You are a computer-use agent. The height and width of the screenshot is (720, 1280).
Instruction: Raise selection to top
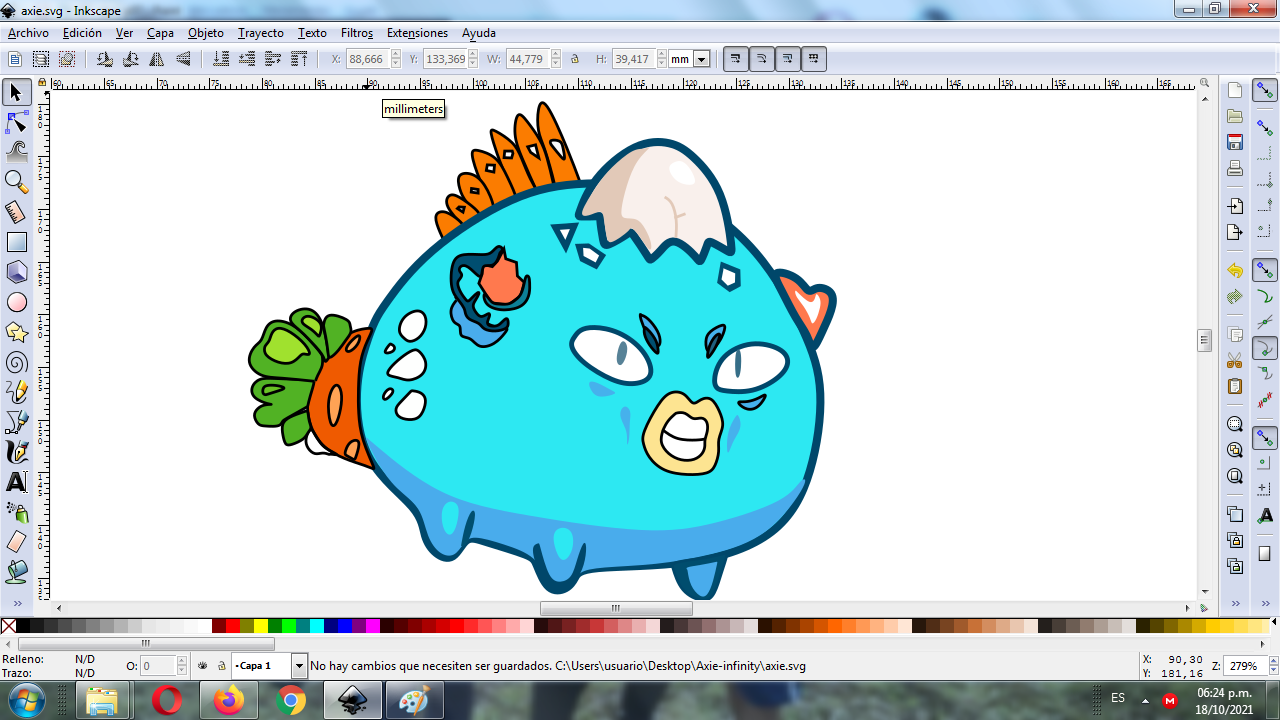[x=299, y=59]
